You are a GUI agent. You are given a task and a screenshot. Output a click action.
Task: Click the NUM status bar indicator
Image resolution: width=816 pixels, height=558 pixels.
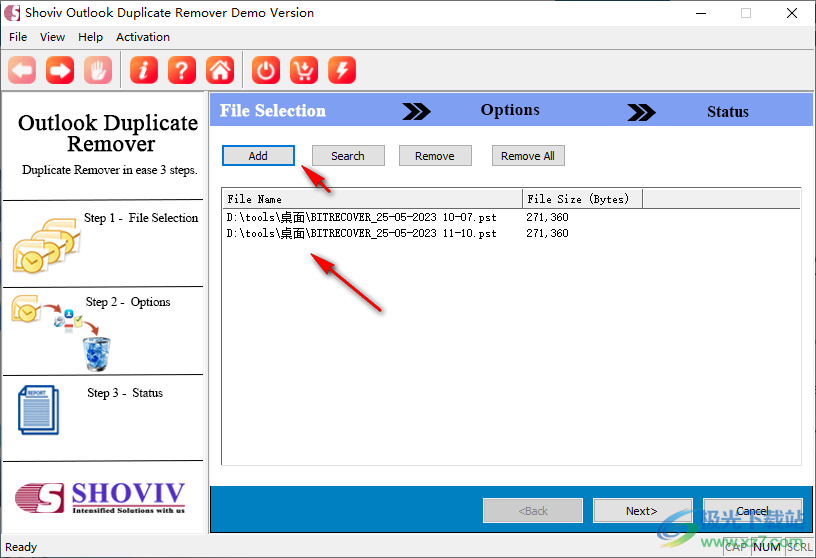767,547
